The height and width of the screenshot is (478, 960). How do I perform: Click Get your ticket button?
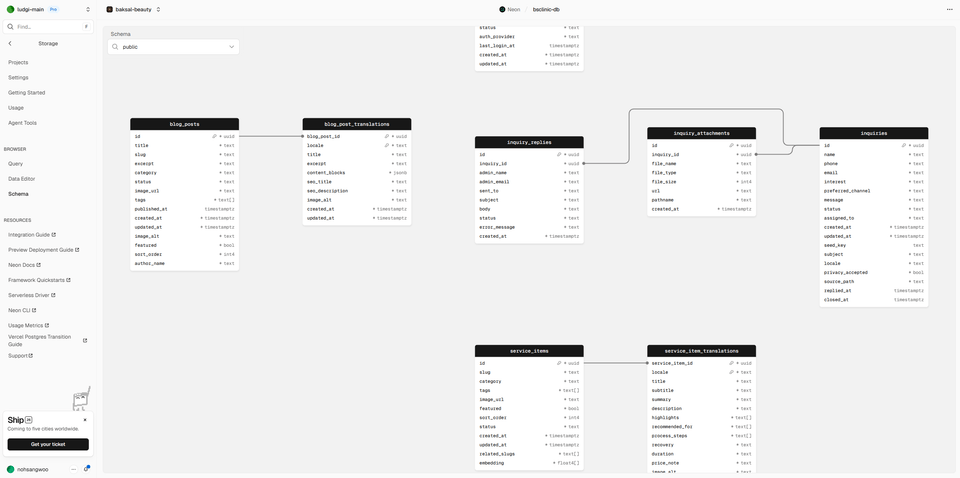(x=48, y=444)
